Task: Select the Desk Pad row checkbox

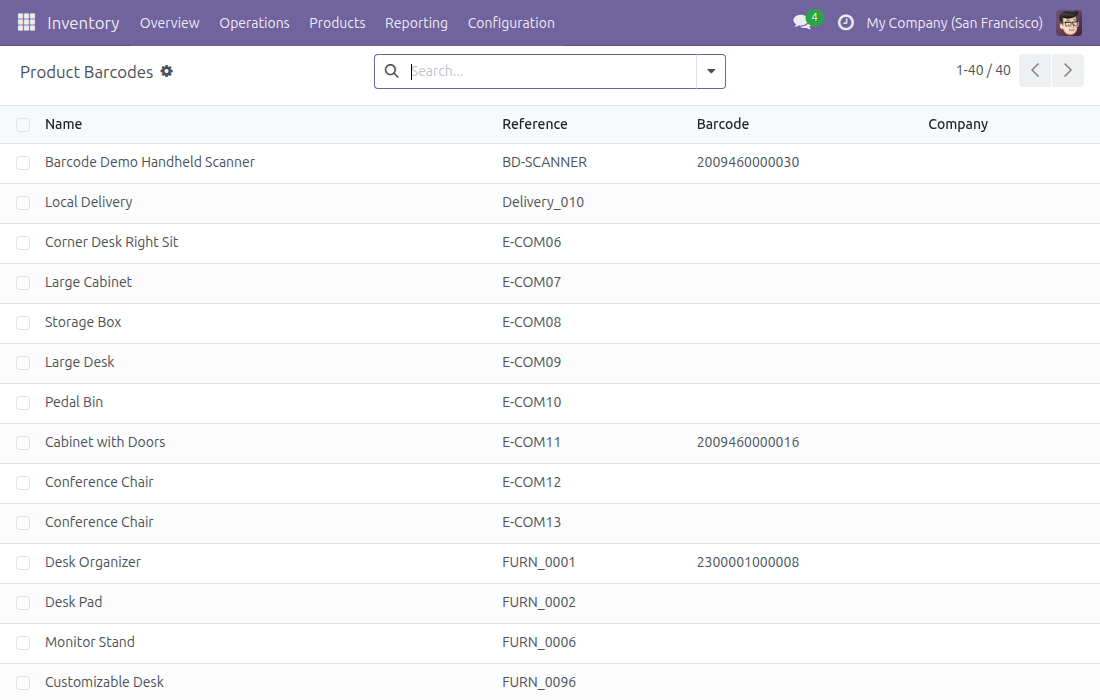Action: tap(23, 603)
